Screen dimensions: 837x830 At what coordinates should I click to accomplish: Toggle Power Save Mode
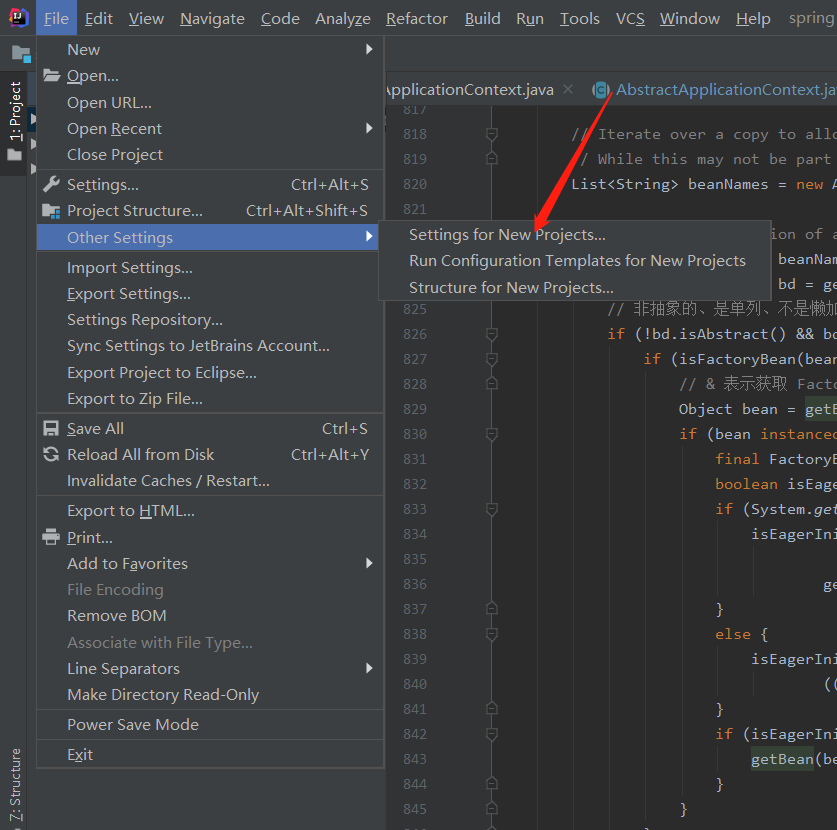tap(132, 725)
